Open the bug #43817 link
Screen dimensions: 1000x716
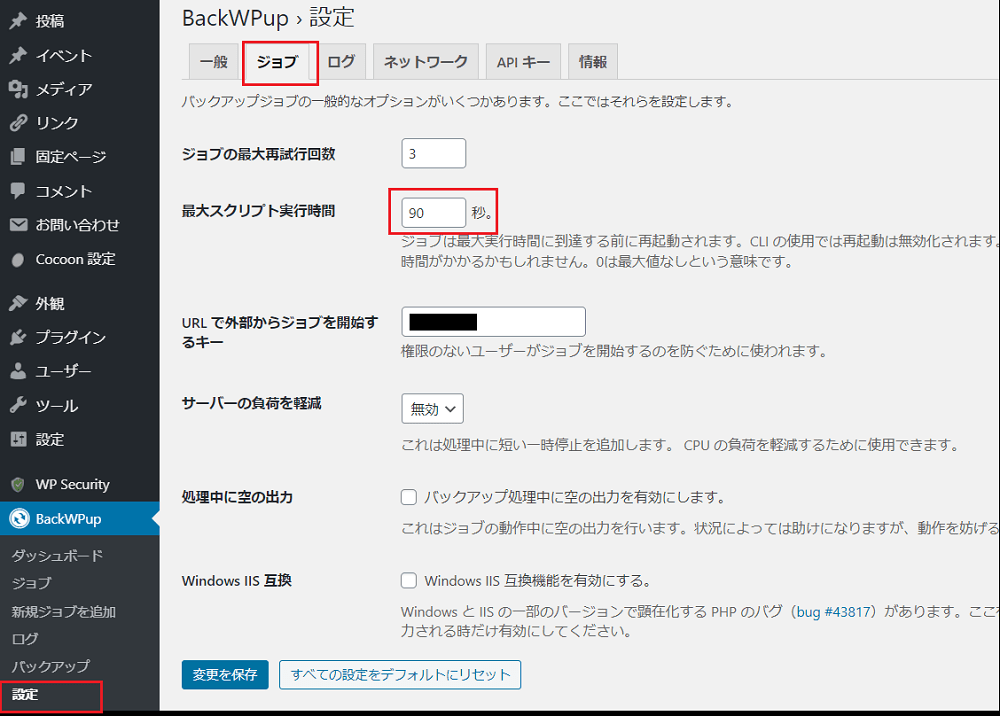(834, 612)
